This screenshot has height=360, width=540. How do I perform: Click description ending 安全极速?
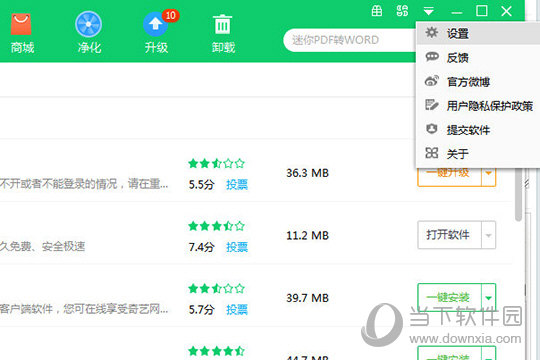click(42, 246)
